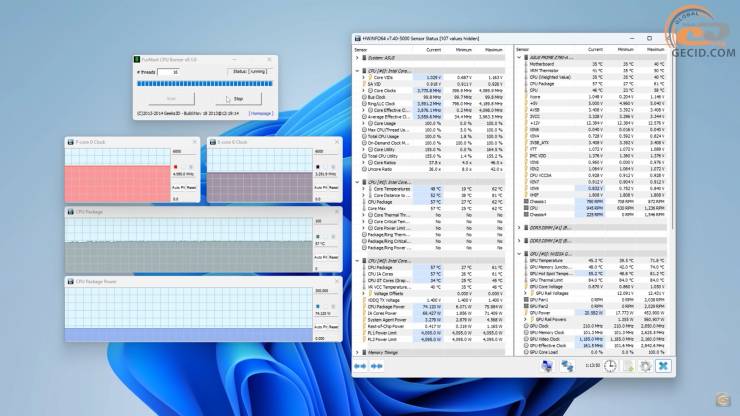Click the red color swatch in P-core 0 Clock graph
Image resolution: width=740 pixels, height=416 pixels.
(176, 167)
